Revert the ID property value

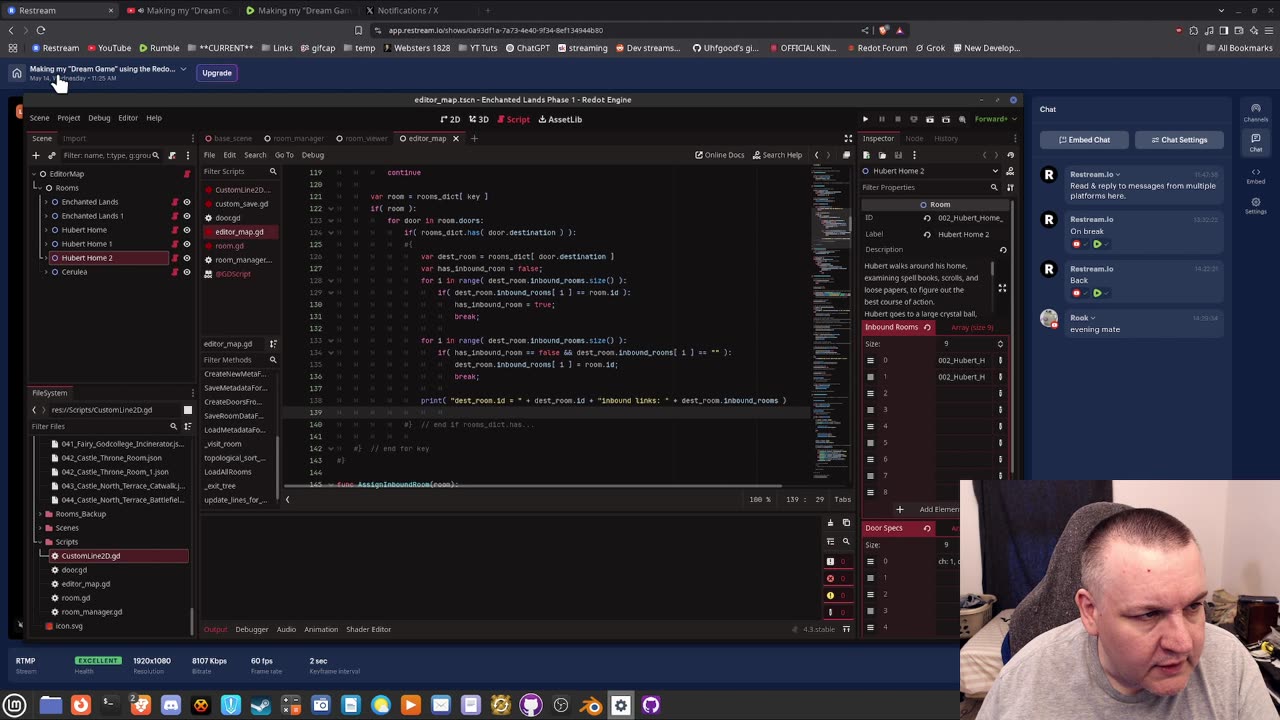[927, 218]
